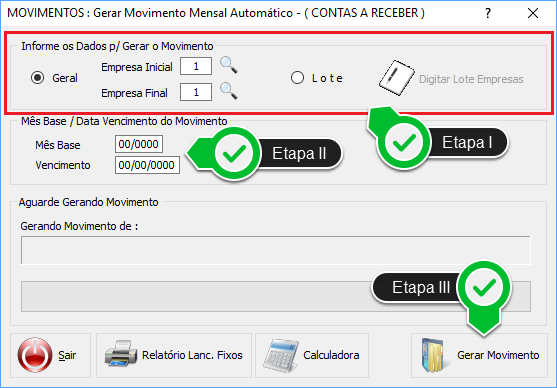Viewport: 557px width, 388px height.
Task: Click the Mês Base input field
Action: pyautogui.click(x=139, y=144)
